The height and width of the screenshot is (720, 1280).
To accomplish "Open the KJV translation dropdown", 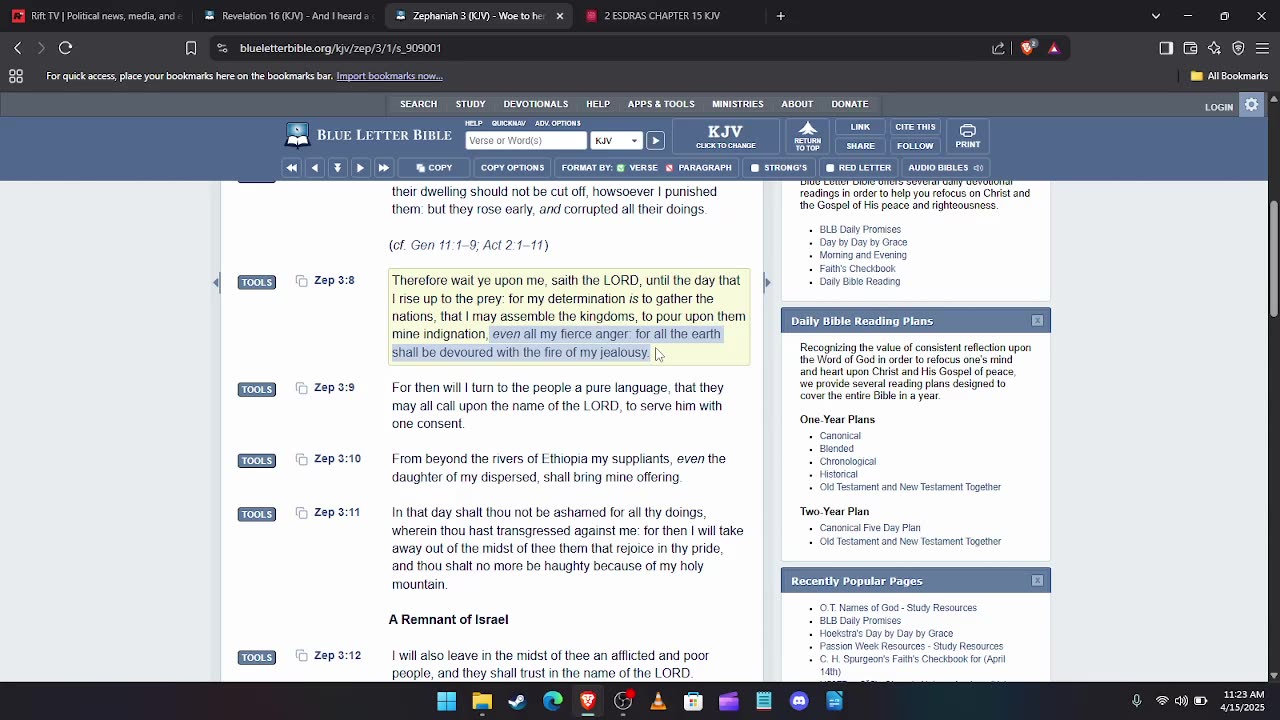I will [x=616, y=141].
